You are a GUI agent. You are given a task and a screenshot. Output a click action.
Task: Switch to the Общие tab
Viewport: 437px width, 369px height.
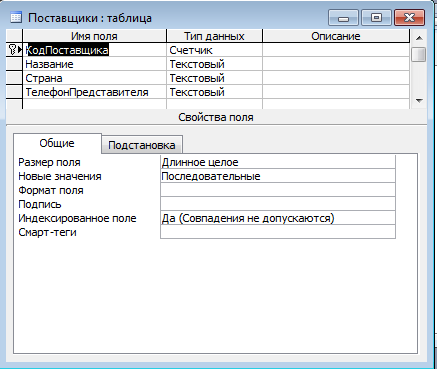(57, 143)
